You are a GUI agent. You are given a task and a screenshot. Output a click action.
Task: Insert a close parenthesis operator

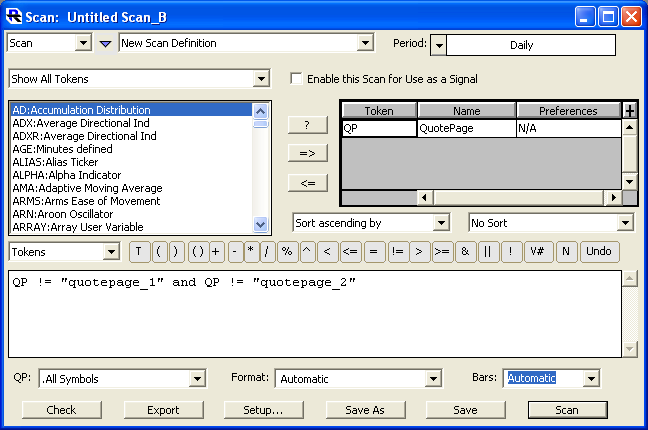(x=176, y=252)
